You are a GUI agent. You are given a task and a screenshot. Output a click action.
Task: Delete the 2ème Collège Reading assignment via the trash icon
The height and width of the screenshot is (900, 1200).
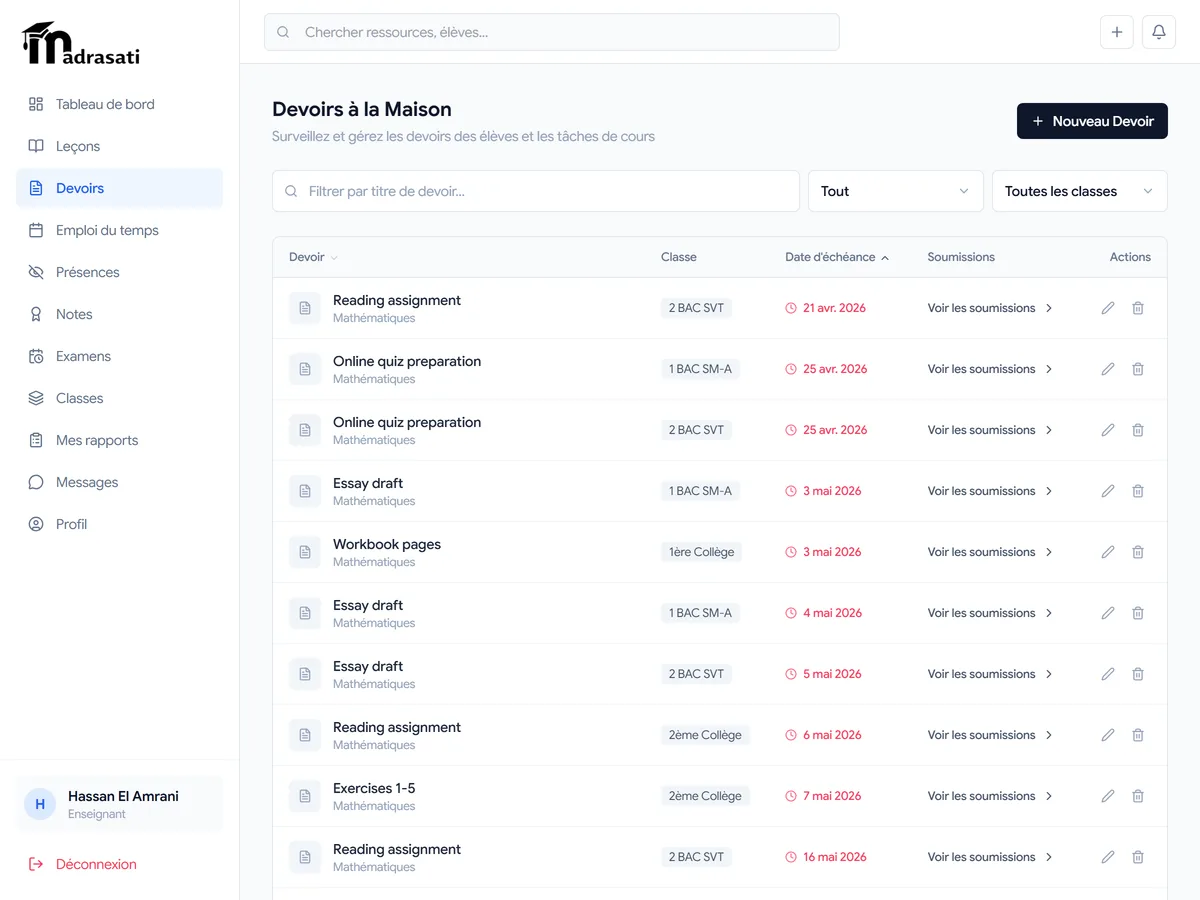click(1138, 735)
